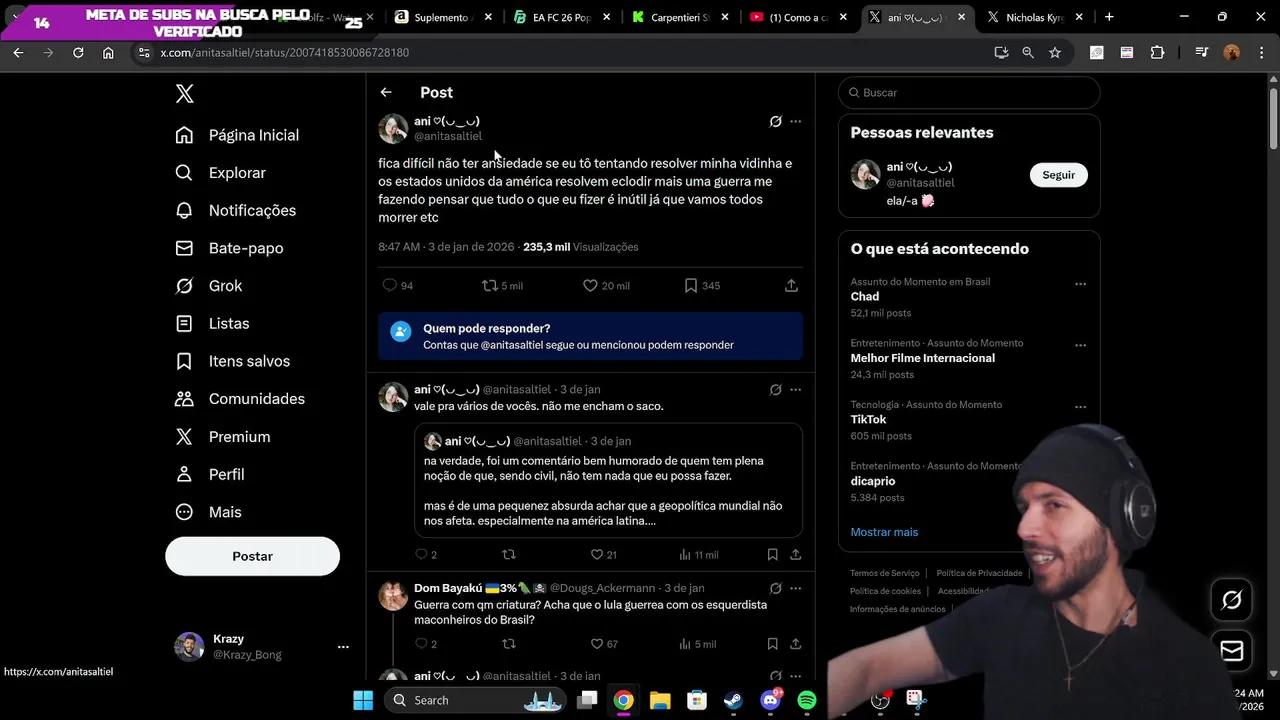
Task: Click the Chrome address bar URL
Action: (284, 53)
